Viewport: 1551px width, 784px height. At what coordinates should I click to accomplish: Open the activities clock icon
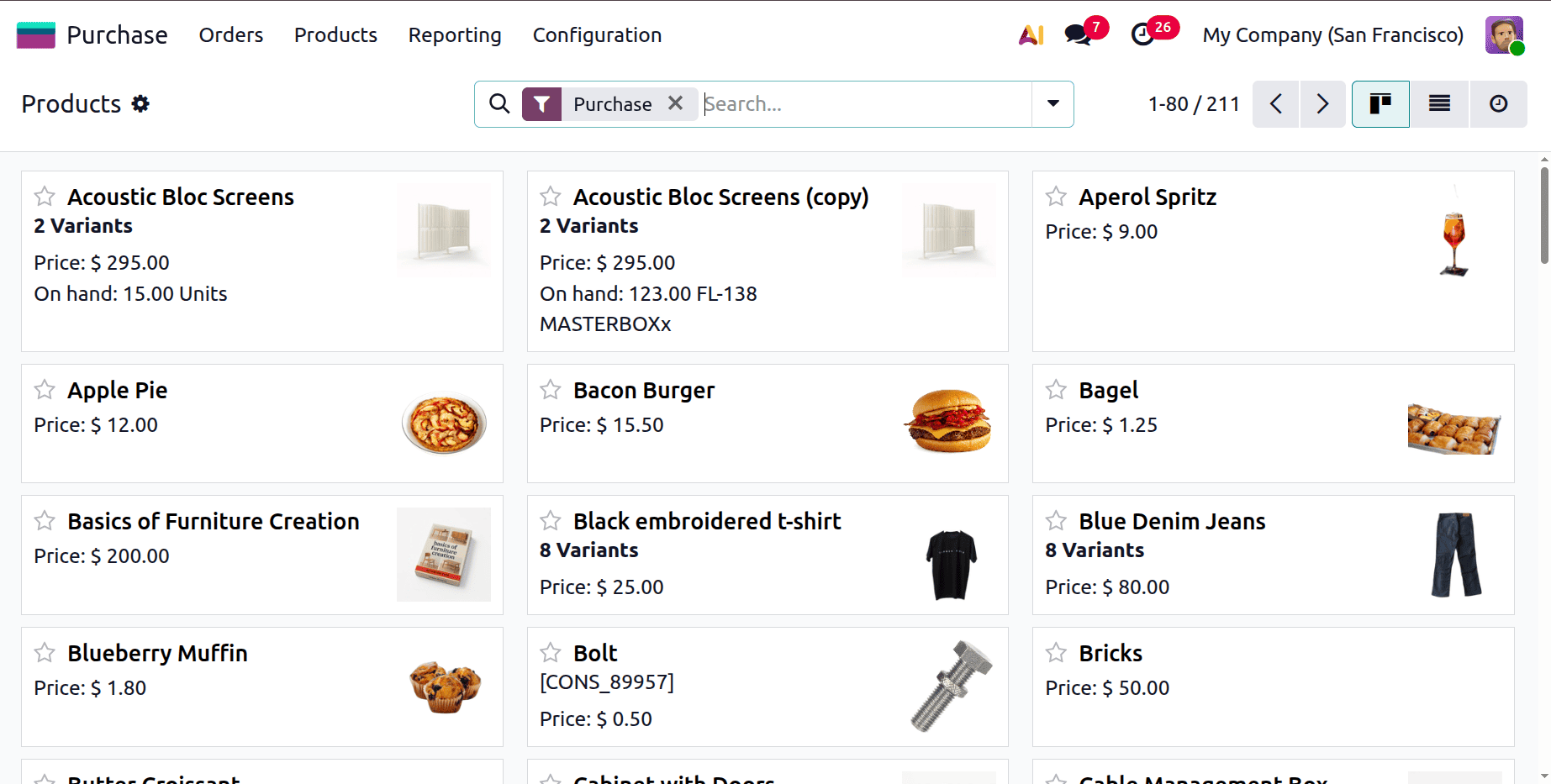click(x=1142, y=35)
